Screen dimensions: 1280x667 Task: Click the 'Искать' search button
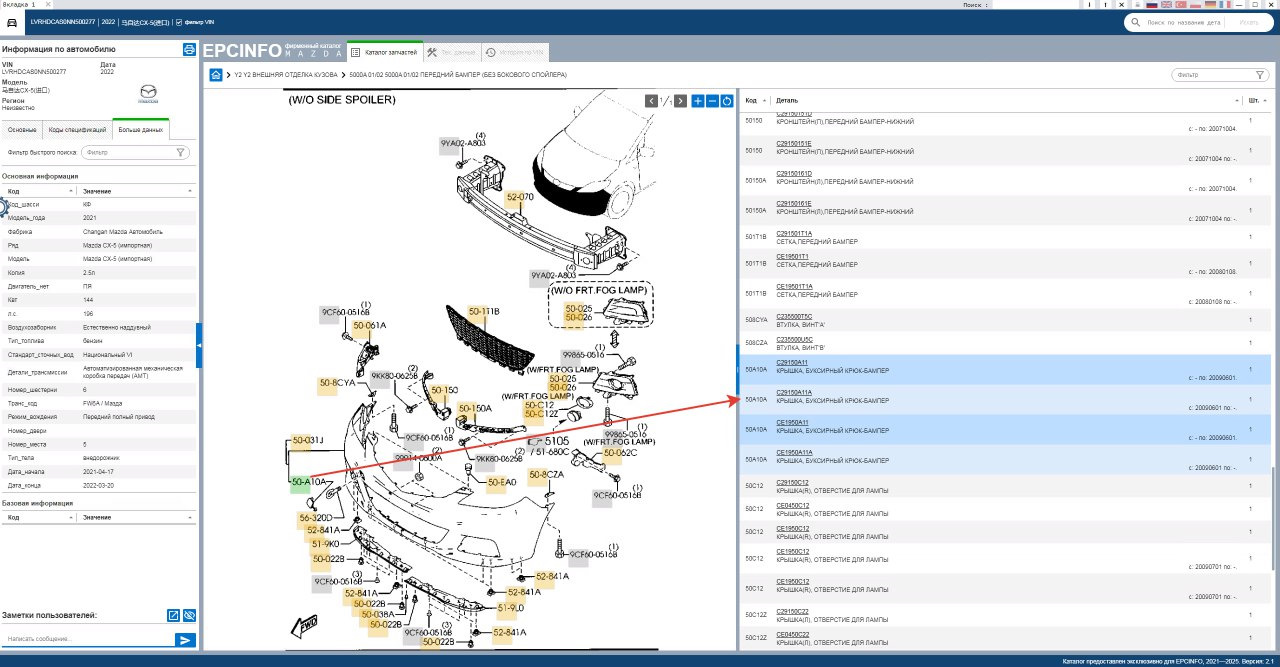pyautogui.click(x=1250, y=22)
